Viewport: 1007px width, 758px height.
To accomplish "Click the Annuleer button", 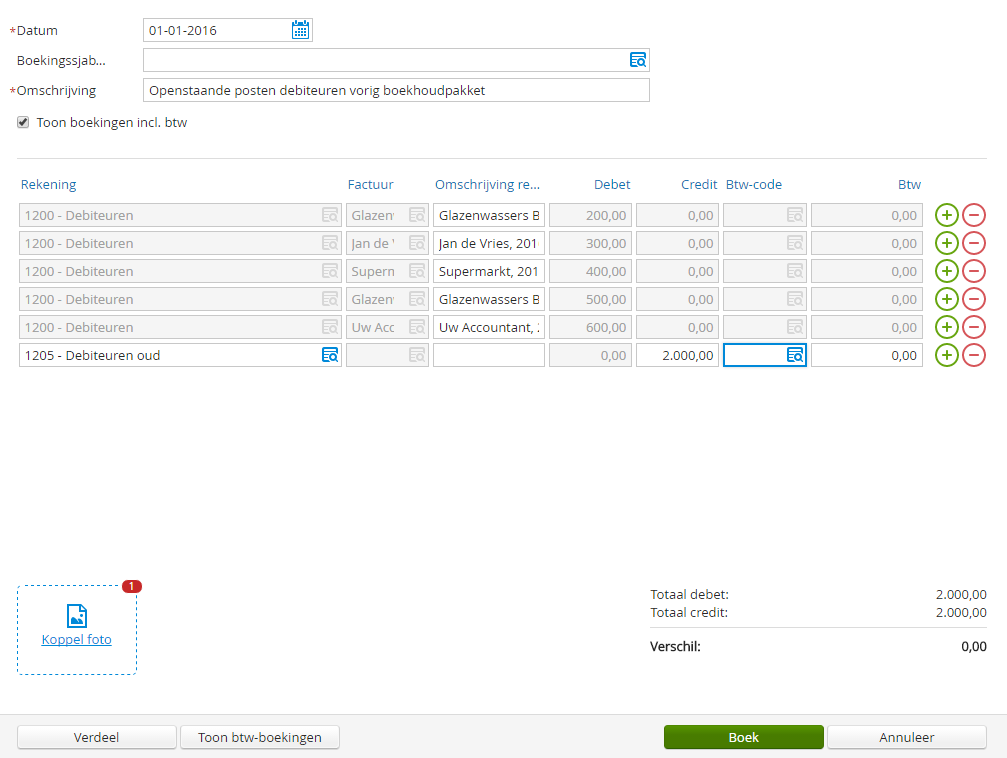I will (906, 737).
